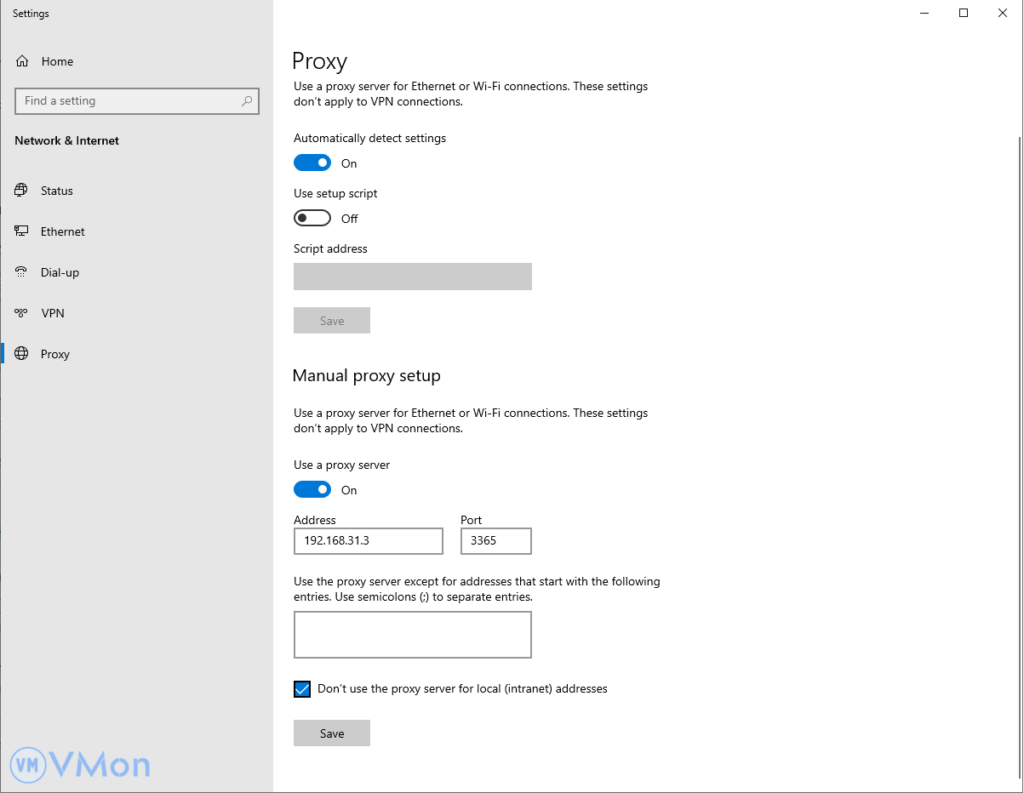
Task: Click the search magnifier icon
Action: [247, 101]
